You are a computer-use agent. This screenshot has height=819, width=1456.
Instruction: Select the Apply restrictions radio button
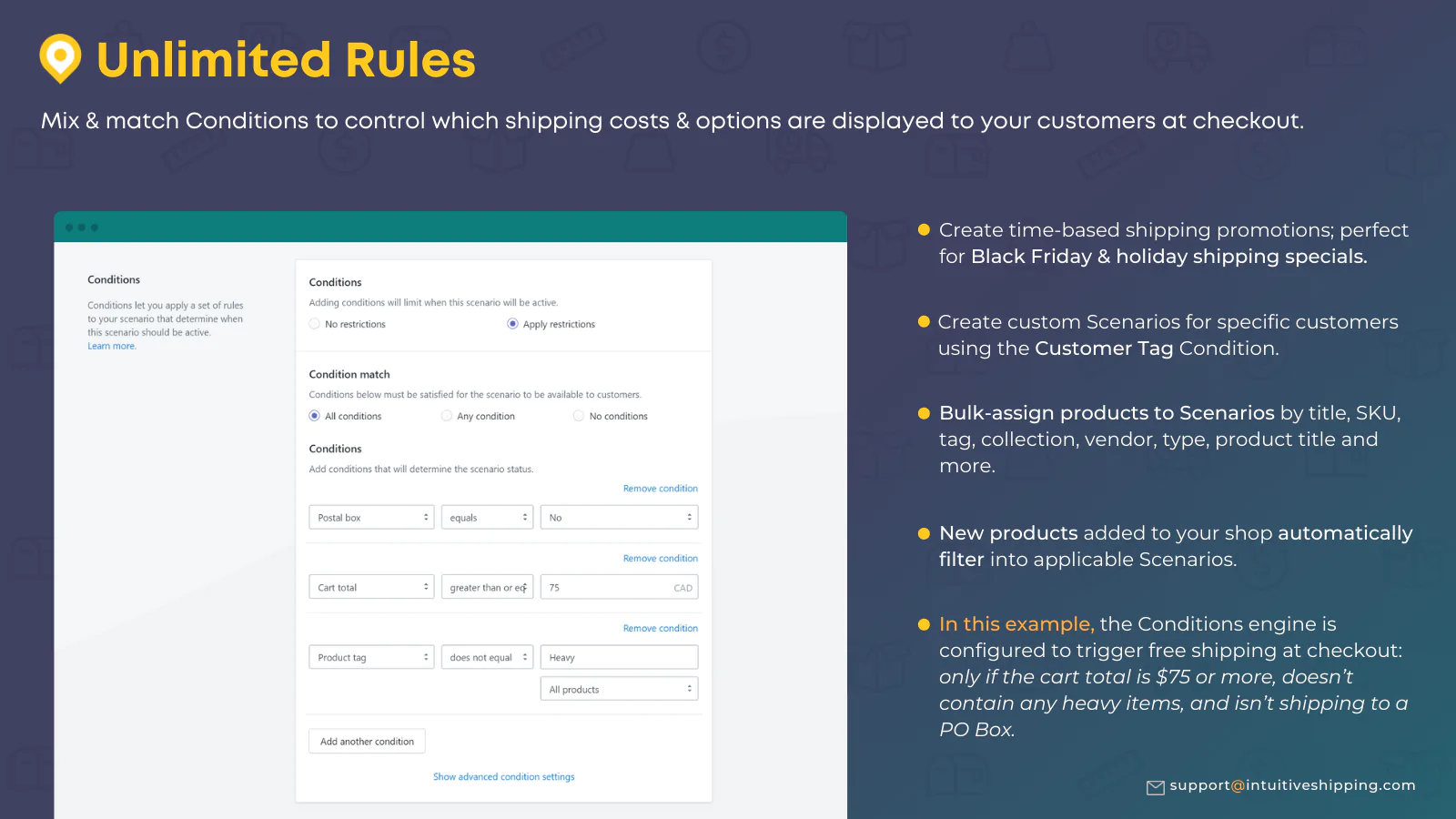(513, 324)
